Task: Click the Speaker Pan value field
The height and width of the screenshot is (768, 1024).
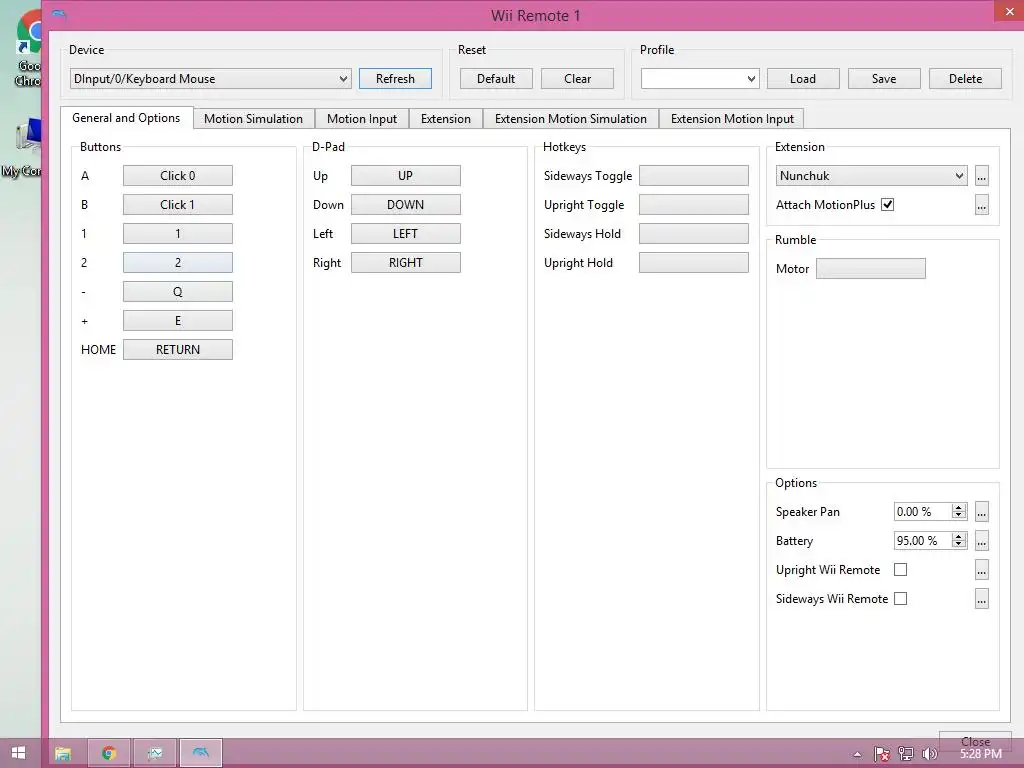Action: [923, 511]
